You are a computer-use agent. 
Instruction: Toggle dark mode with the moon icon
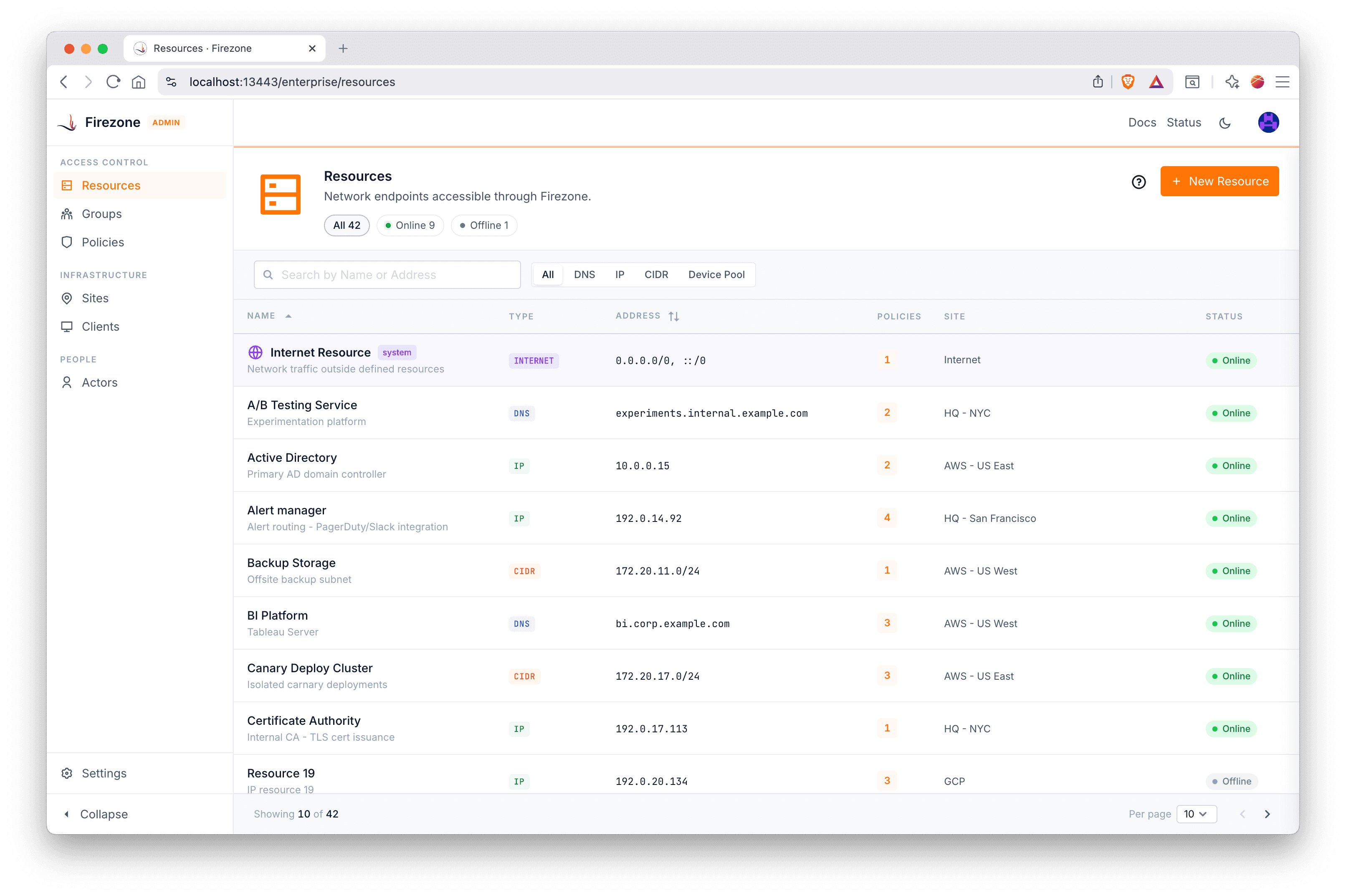pos(1225,122)
